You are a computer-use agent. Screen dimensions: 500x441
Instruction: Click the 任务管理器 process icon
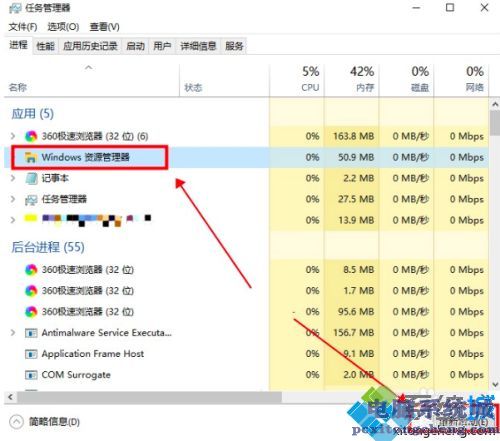point(31,199)
